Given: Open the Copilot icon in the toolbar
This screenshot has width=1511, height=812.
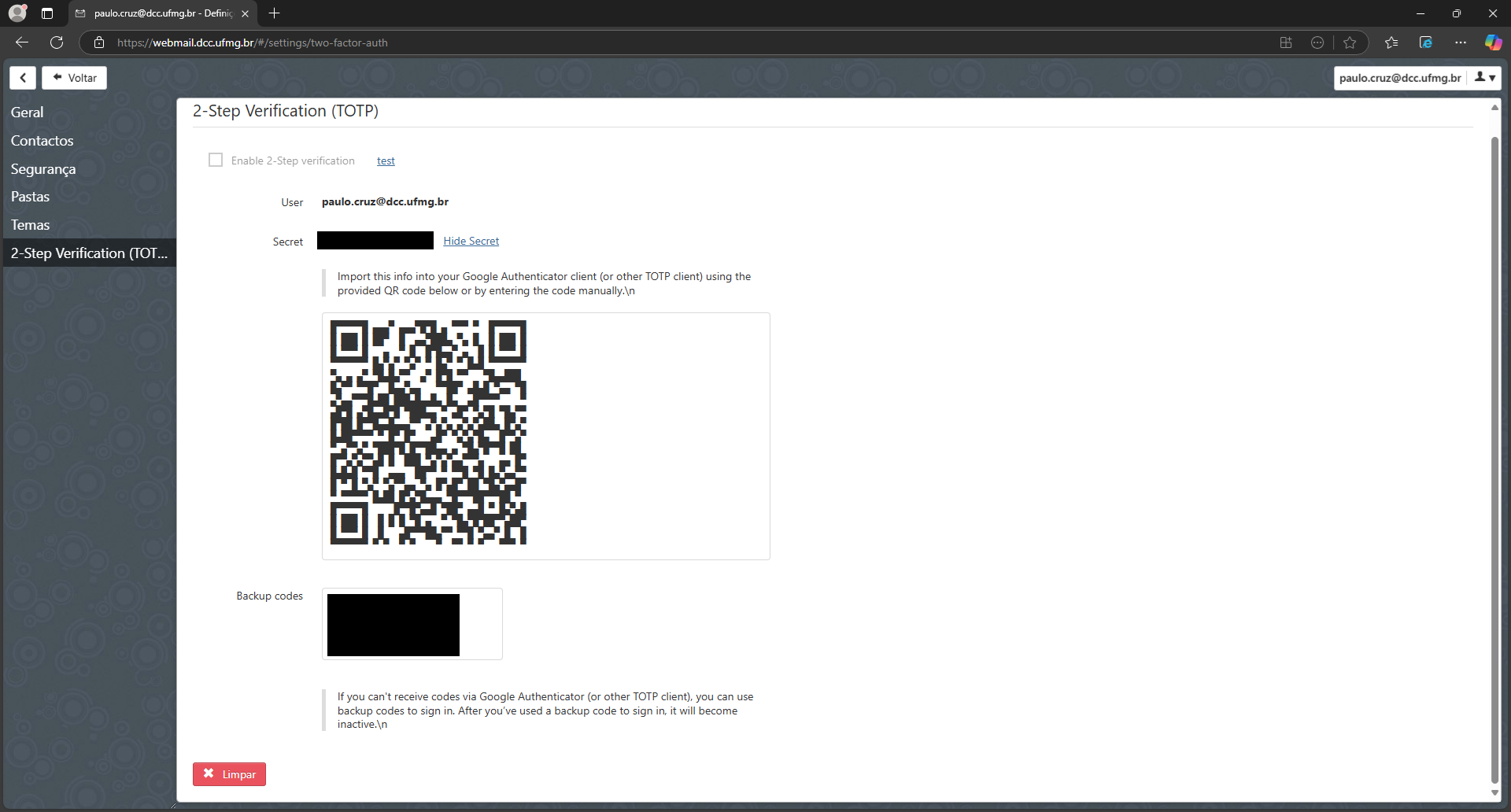Looking at the screenshot, I should [1492, 42].
